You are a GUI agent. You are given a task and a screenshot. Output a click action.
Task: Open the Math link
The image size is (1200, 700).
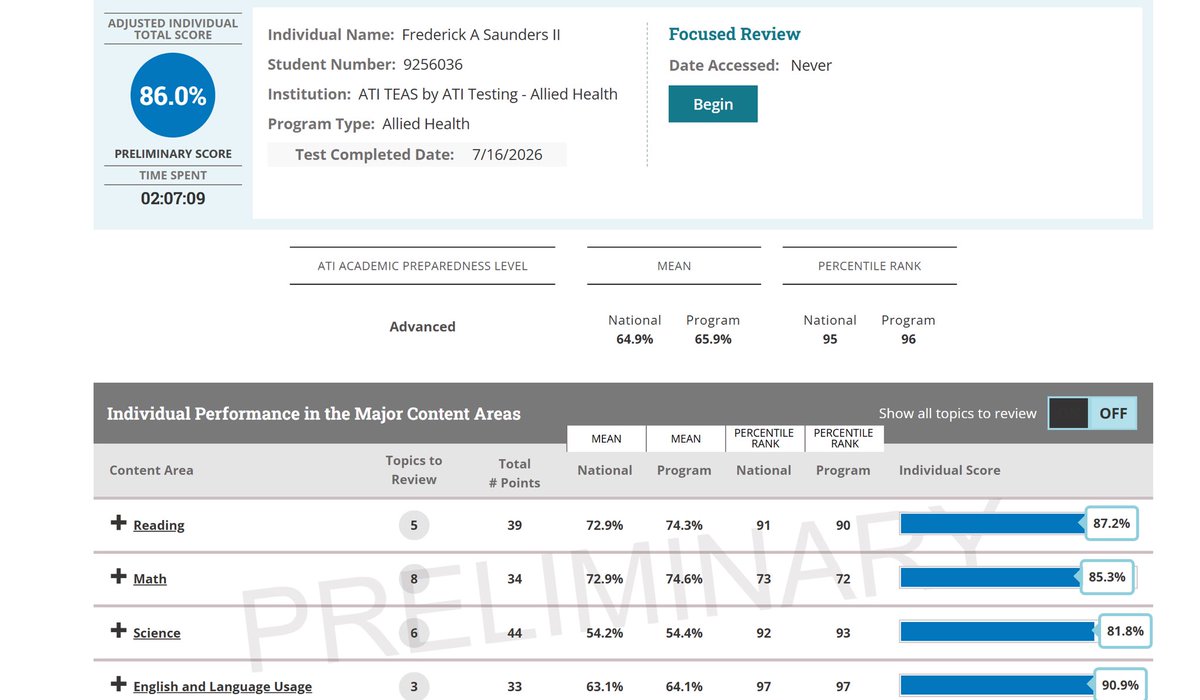click(150, 579)
